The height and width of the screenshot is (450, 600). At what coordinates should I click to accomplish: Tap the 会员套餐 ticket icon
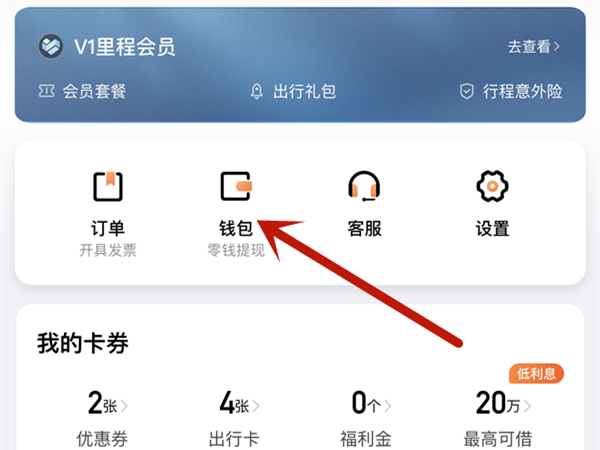[46, 91]
